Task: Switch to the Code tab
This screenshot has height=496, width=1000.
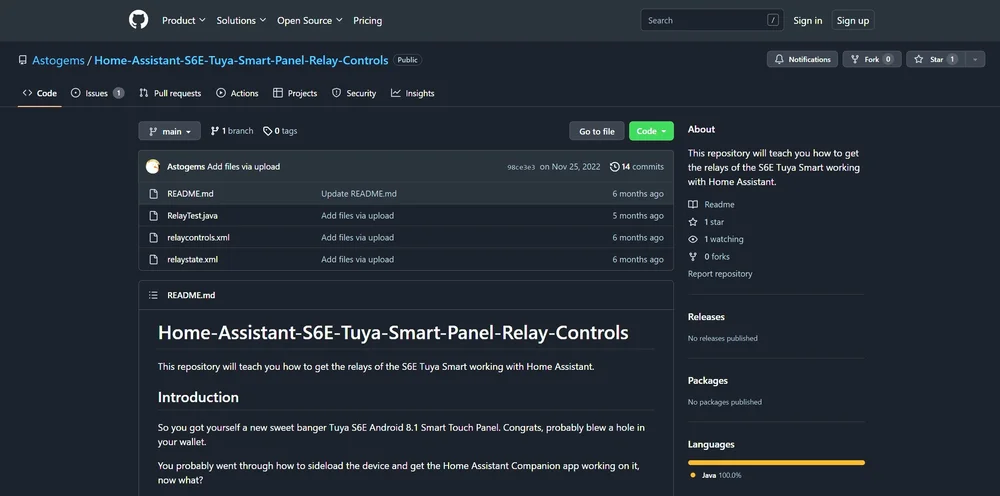Action: pyautogui.click(x=40, y=93)
